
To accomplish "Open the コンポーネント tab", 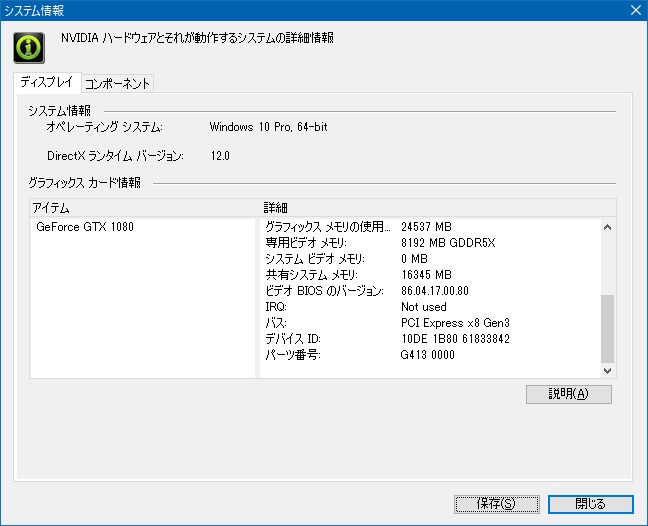I will pos(117,84).
